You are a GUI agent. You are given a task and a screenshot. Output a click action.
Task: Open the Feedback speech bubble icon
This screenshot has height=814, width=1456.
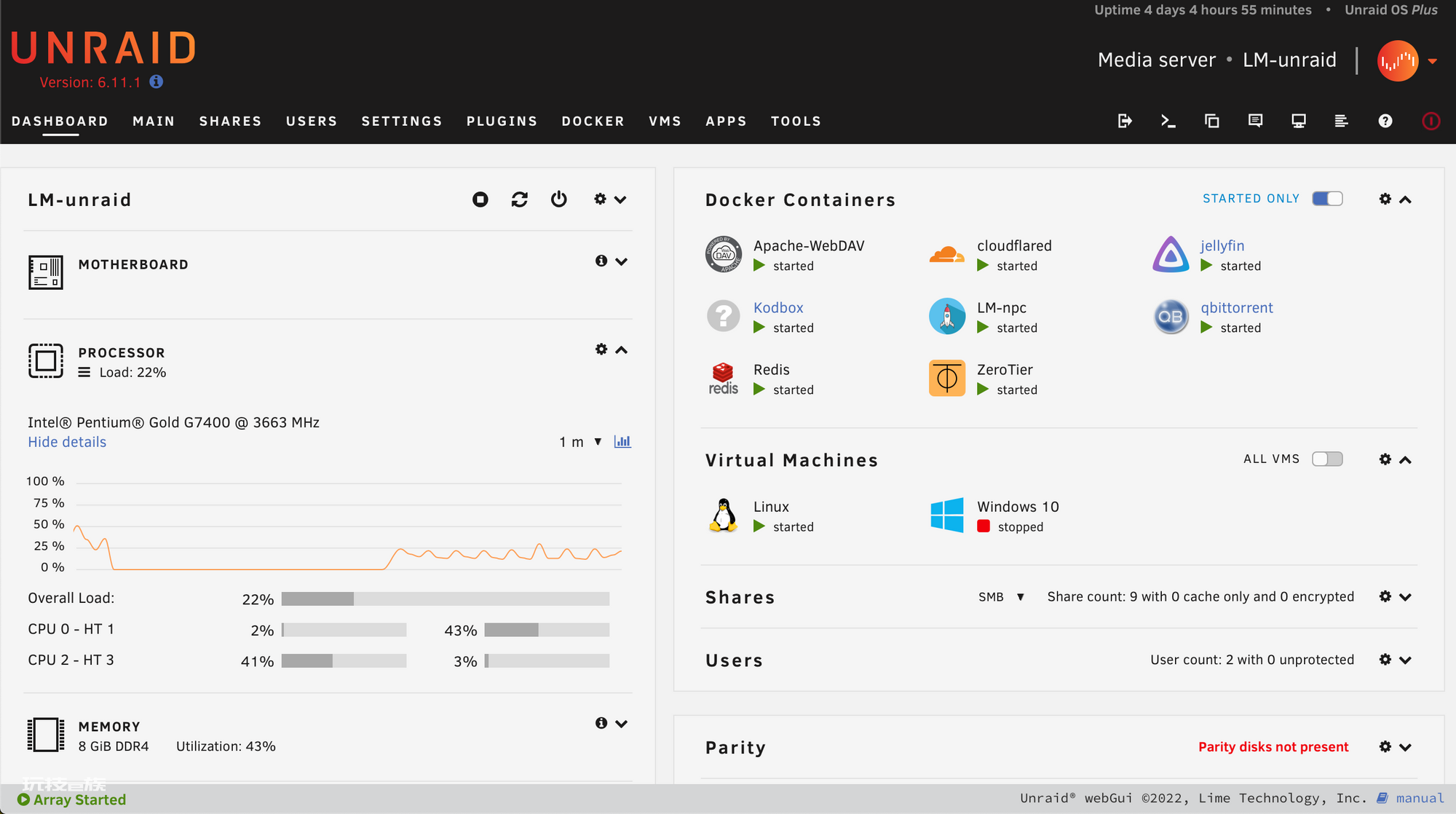[1255, 121]
